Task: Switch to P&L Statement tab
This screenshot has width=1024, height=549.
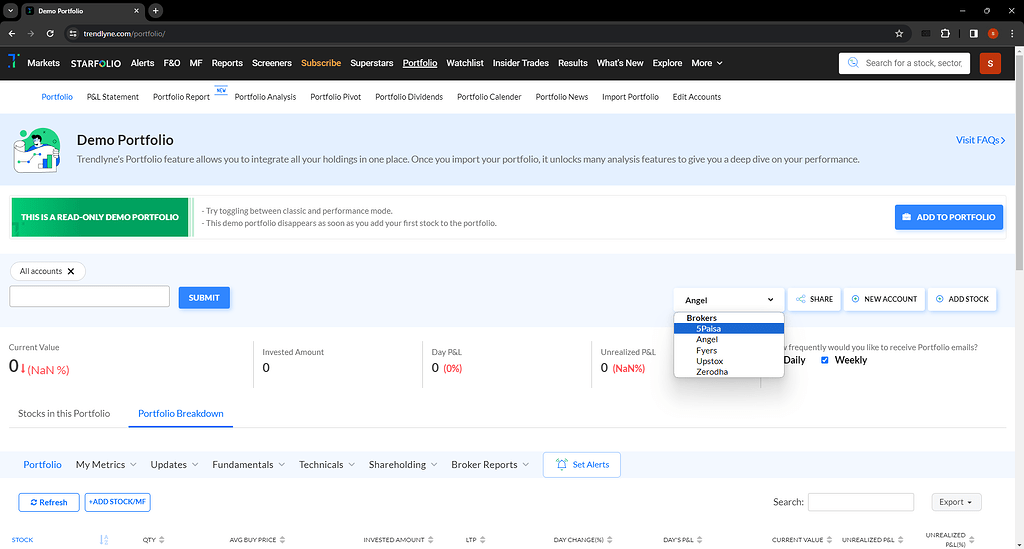Action: [113, 97]
